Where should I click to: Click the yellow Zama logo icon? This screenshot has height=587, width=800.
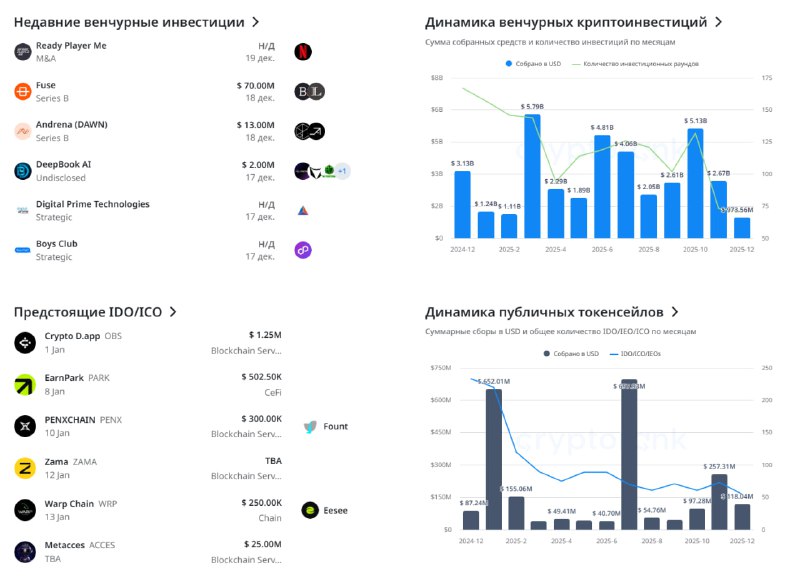[25, 467]
